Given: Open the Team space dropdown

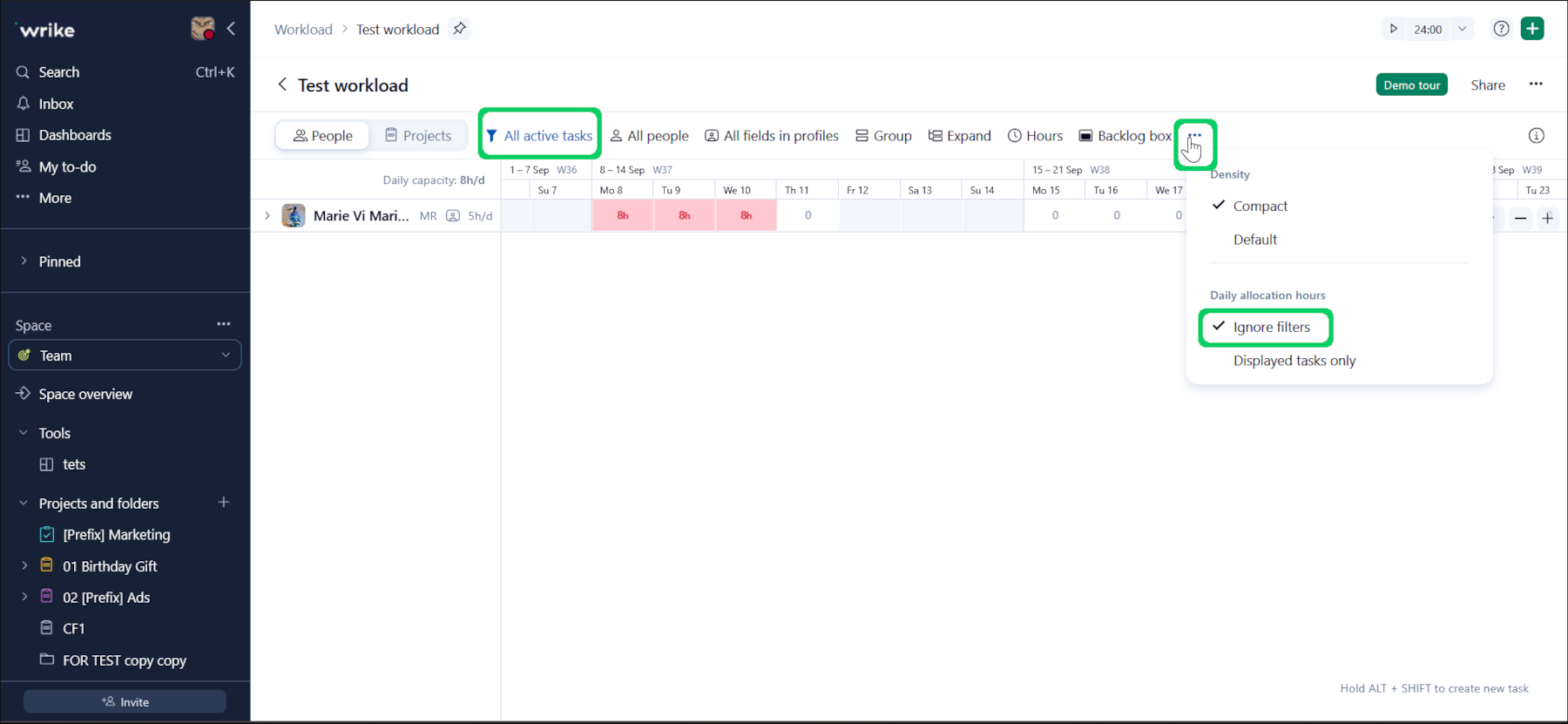Looking at the screenshot, I should pos(125,355).
